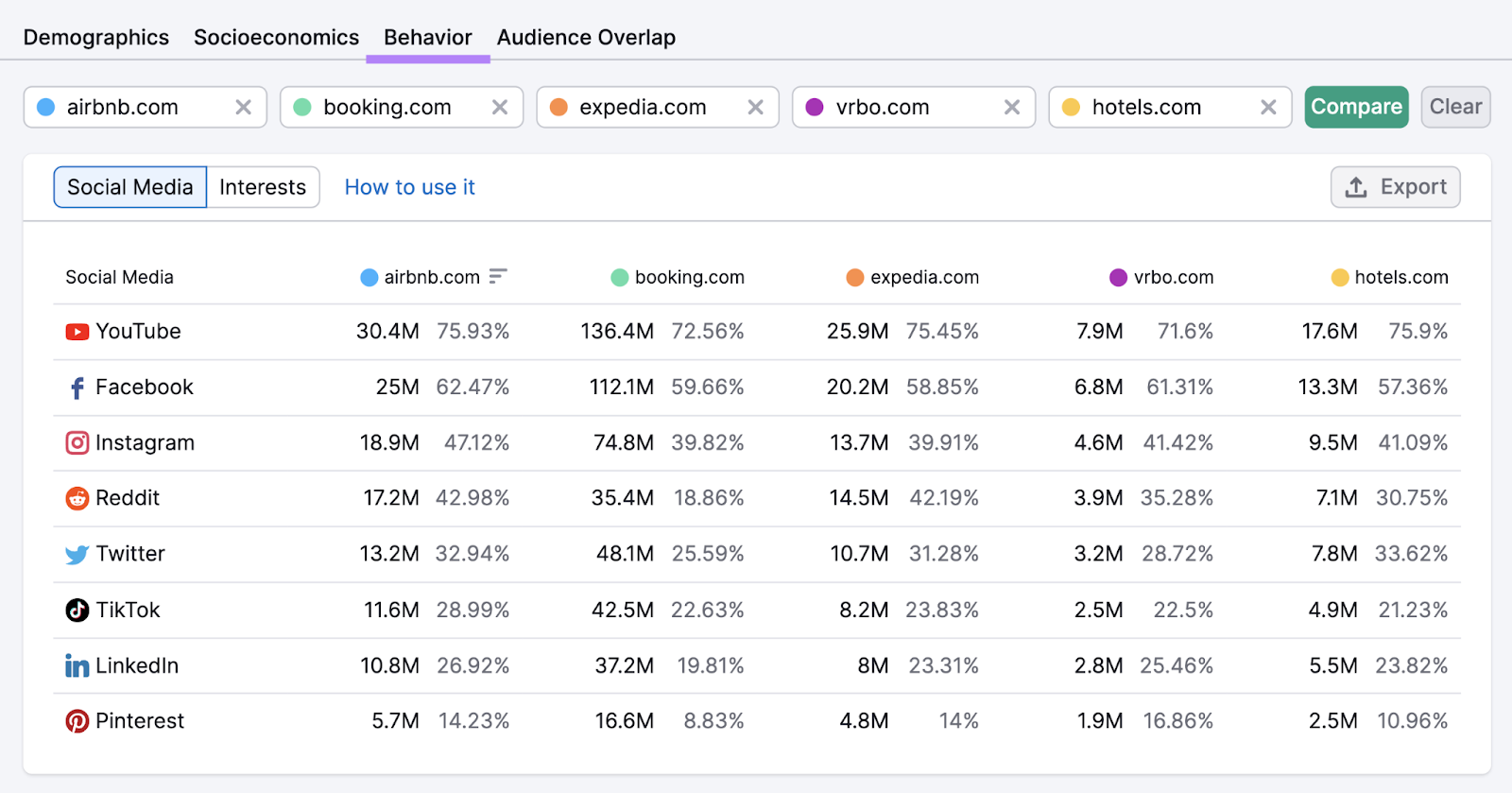Click the 18.86% booking.com Reddit percentage
The image size is (1512, 793).
[709, 498]
